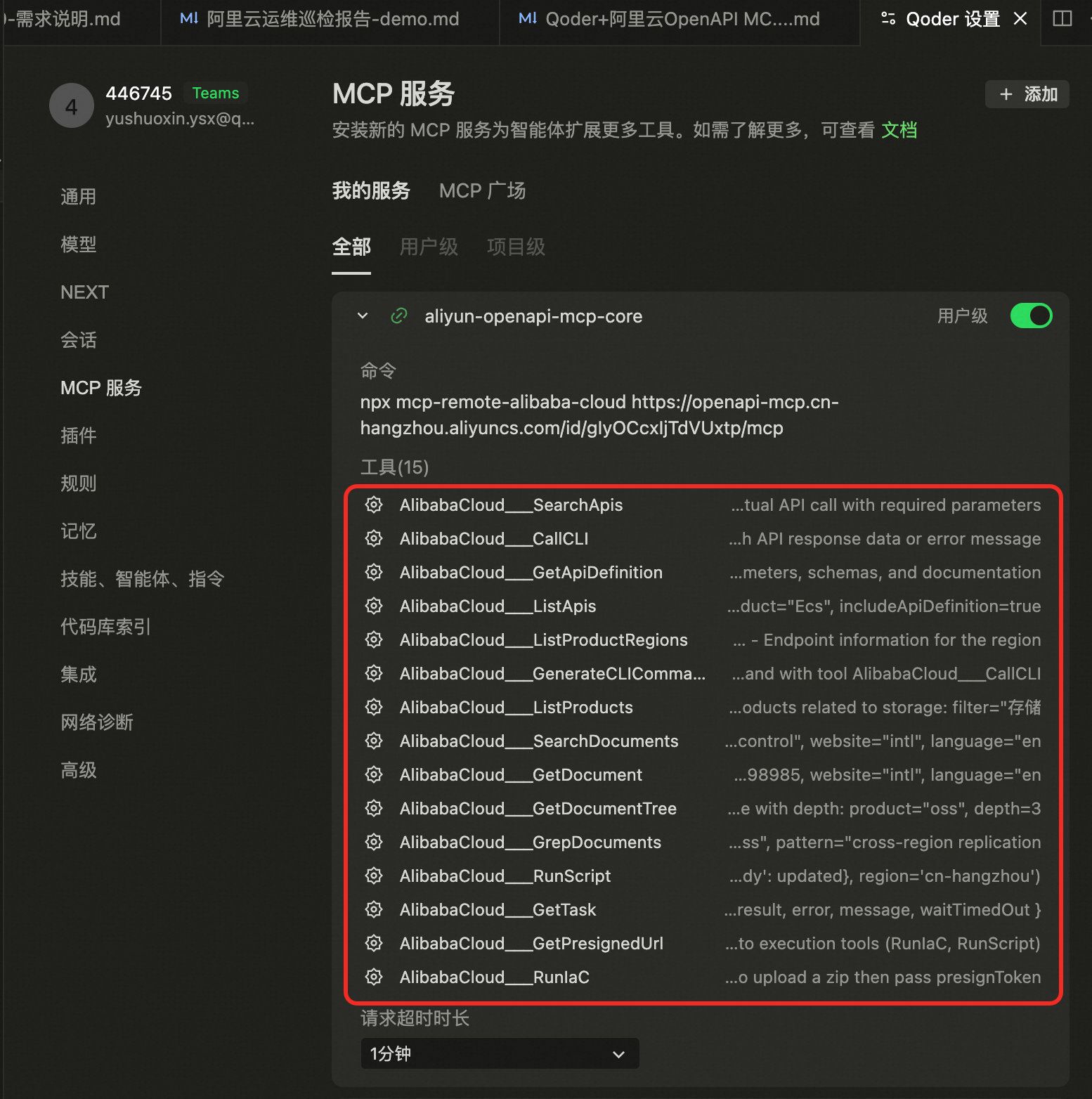The height and width of the screenshot is (1099, 1092).
Task: Click the gear icon beside AlibabaCloud___RunIaC
Action: pos(374,977)
